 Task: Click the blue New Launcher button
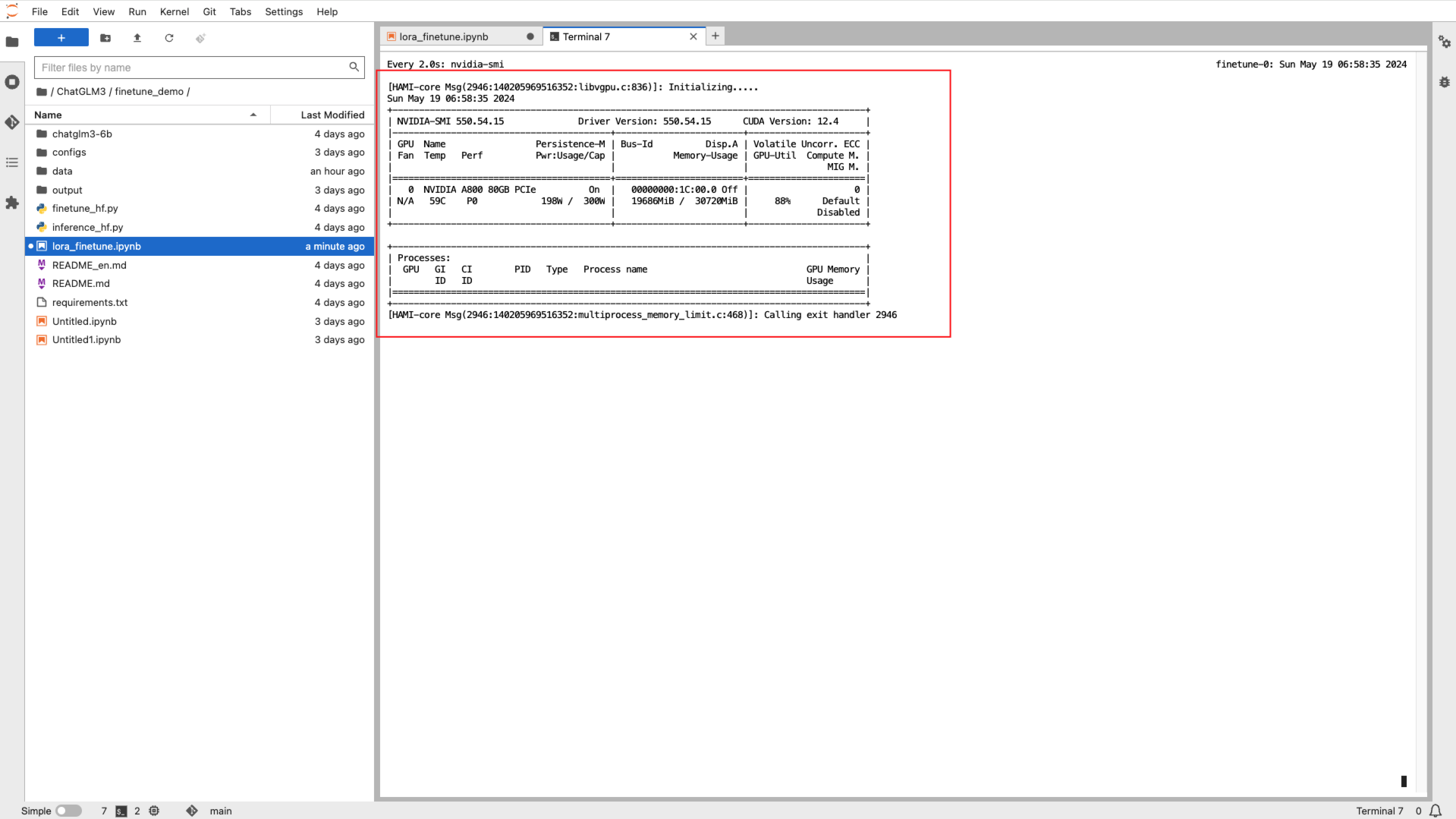(x=61, y=38)
